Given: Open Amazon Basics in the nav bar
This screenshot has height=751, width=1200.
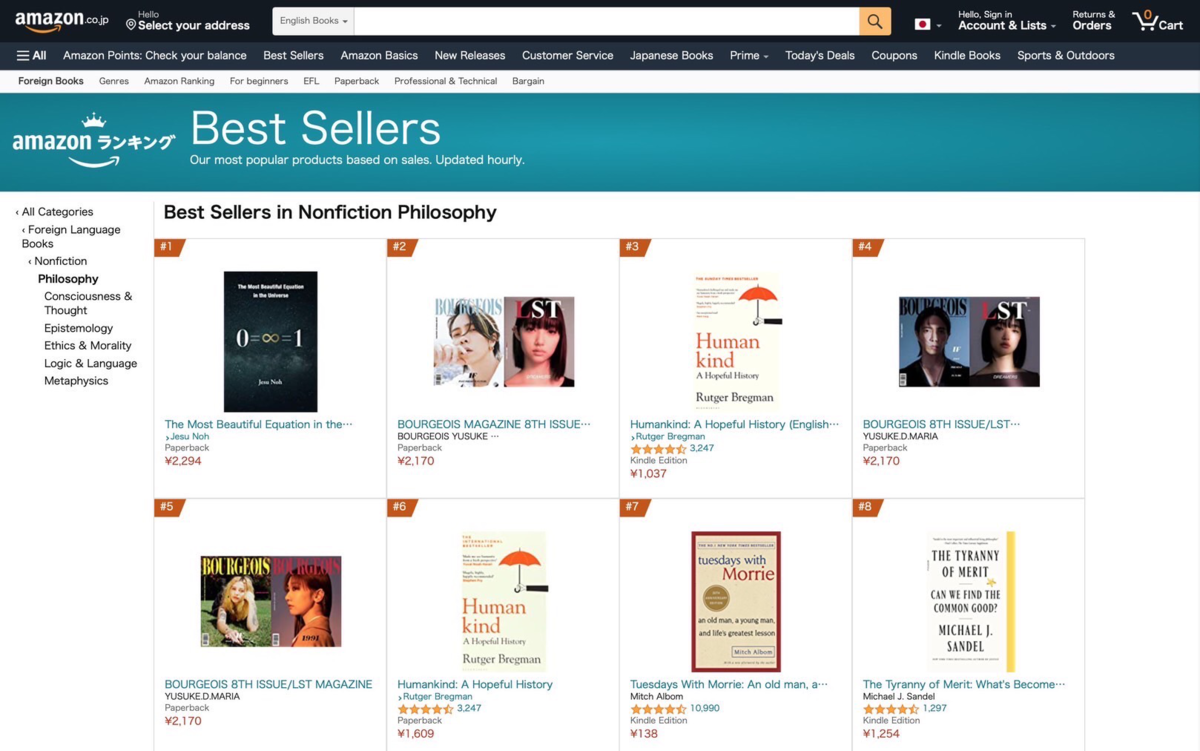Looking at the screenshot, I should [x=379, y=55].
